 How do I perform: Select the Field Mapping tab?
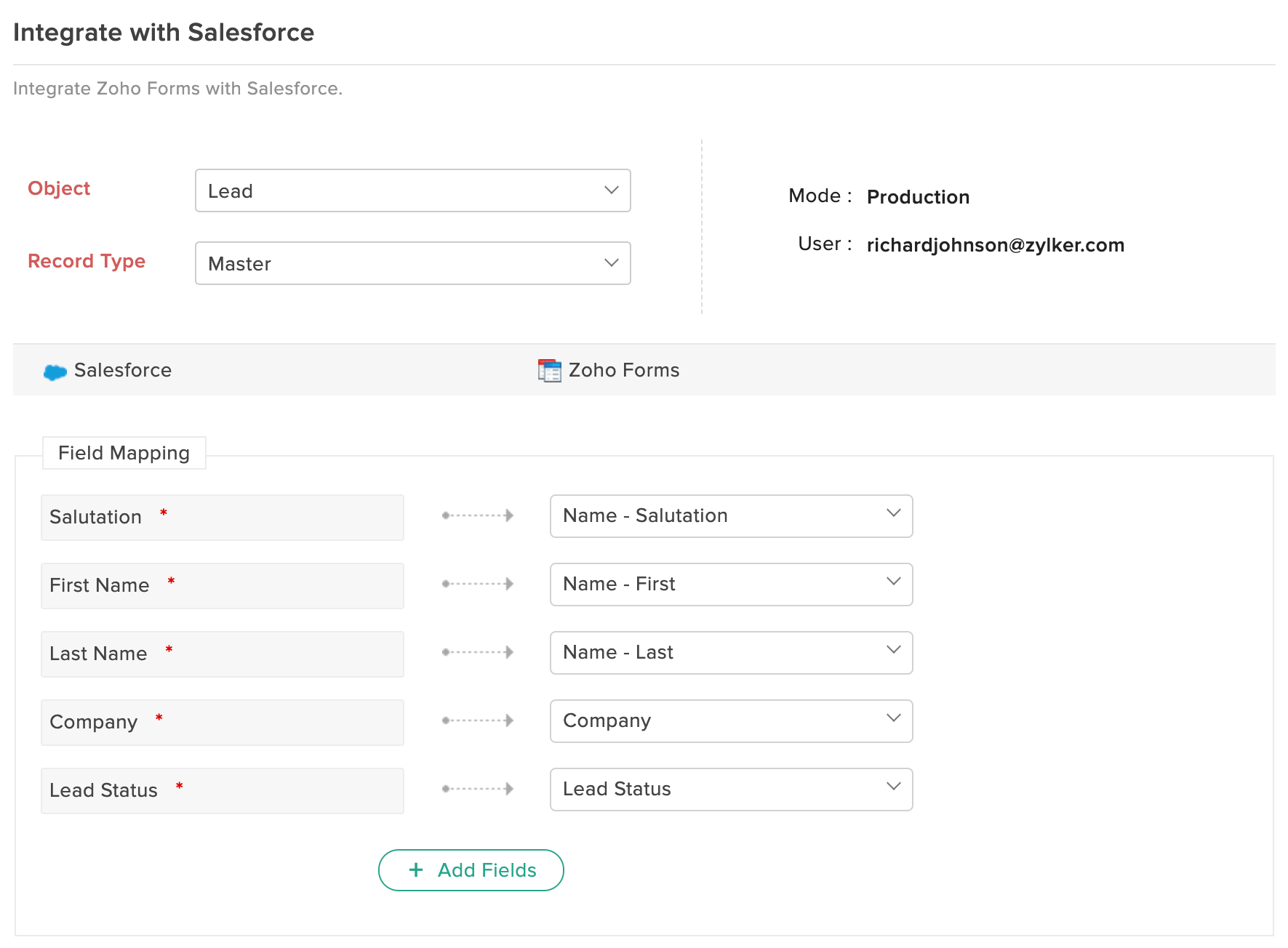pyautogui.click(x=124, y=452)
